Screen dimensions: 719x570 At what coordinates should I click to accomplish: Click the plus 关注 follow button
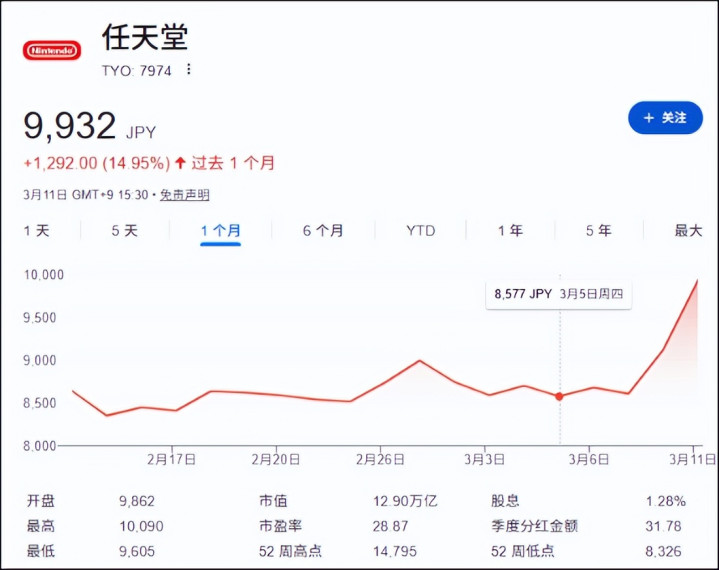(x=665, y=118)
